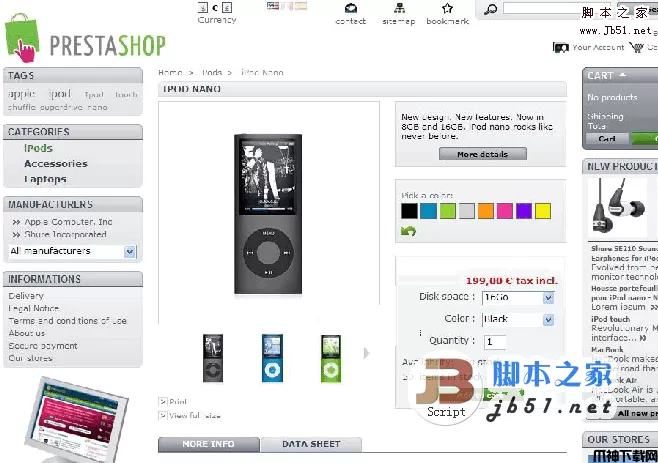Open the Legal Notice link

coord(34,308)
